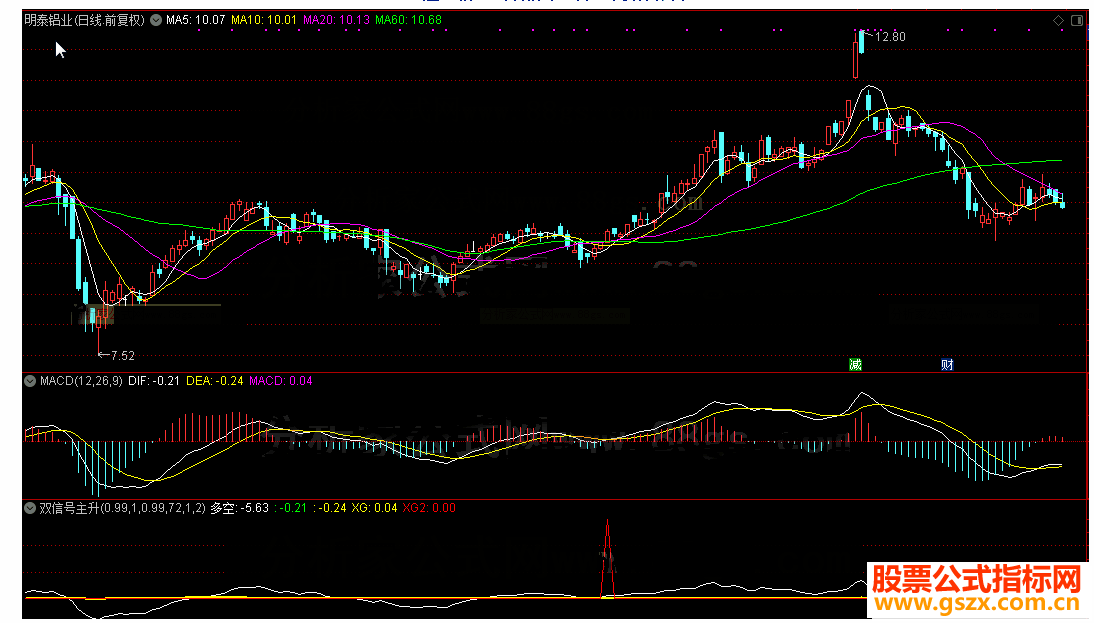The image size is (1094, 623).
Task: Click the blue 财 marker icon
Action: pos(947,364)
